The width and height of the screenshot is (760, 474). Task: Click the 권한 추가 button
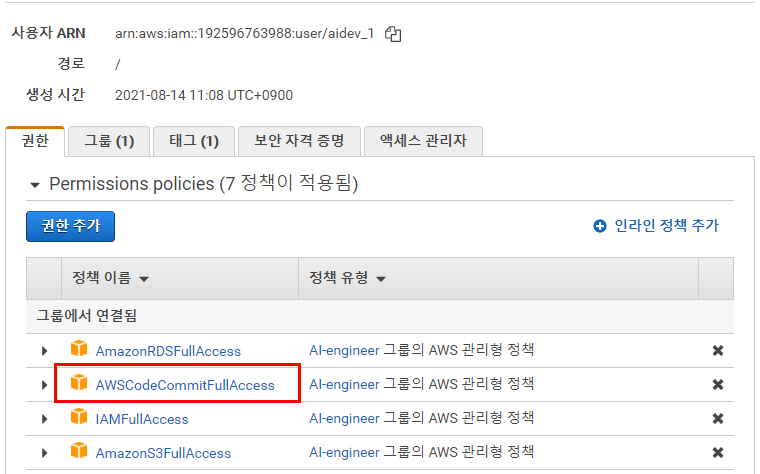(70, 226)
